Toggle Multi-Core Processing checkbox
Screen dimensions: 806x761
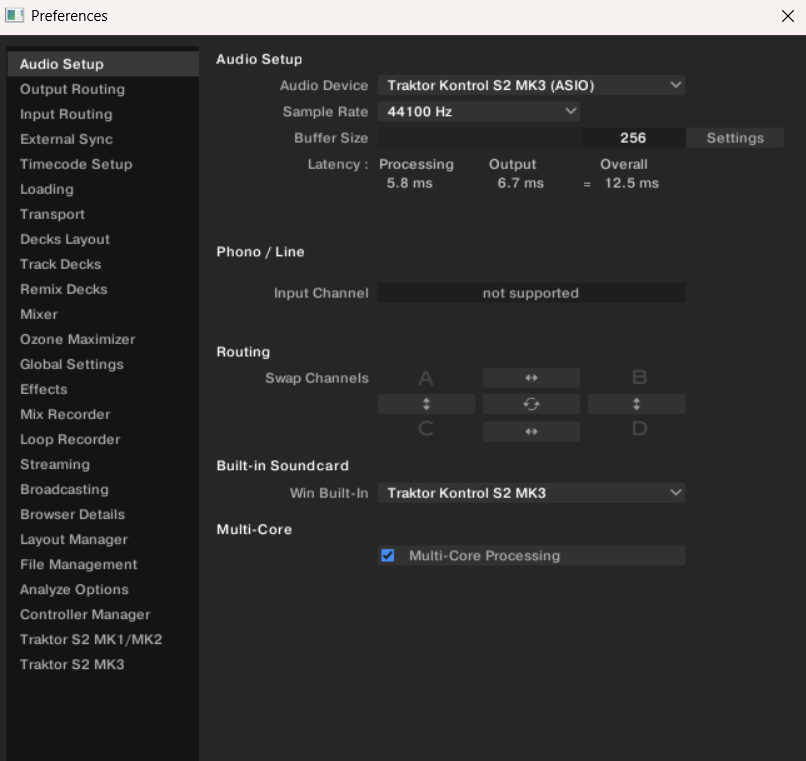coord(388,555)
